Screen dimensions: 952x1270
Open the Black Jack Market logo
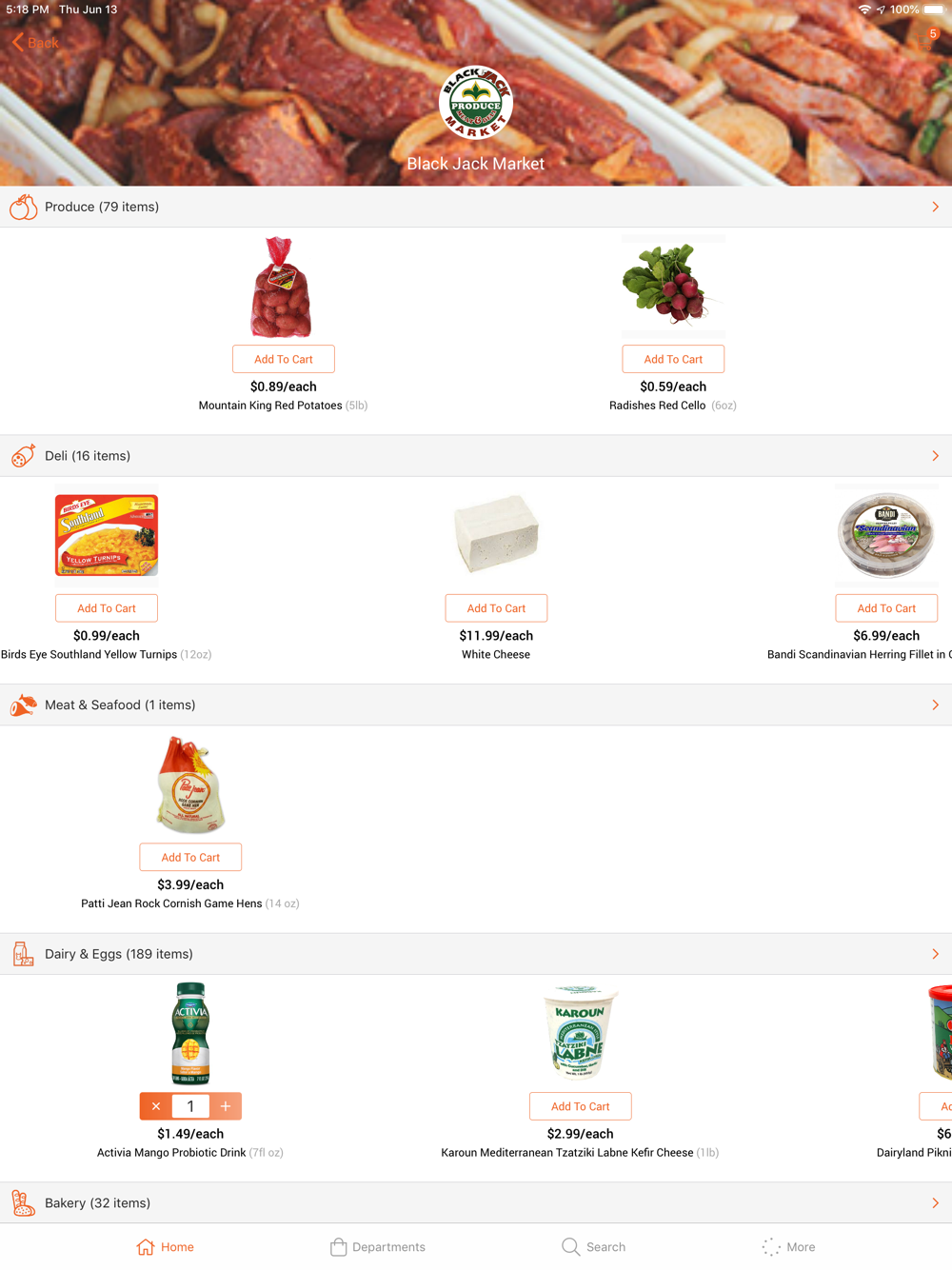click(476, 102)
